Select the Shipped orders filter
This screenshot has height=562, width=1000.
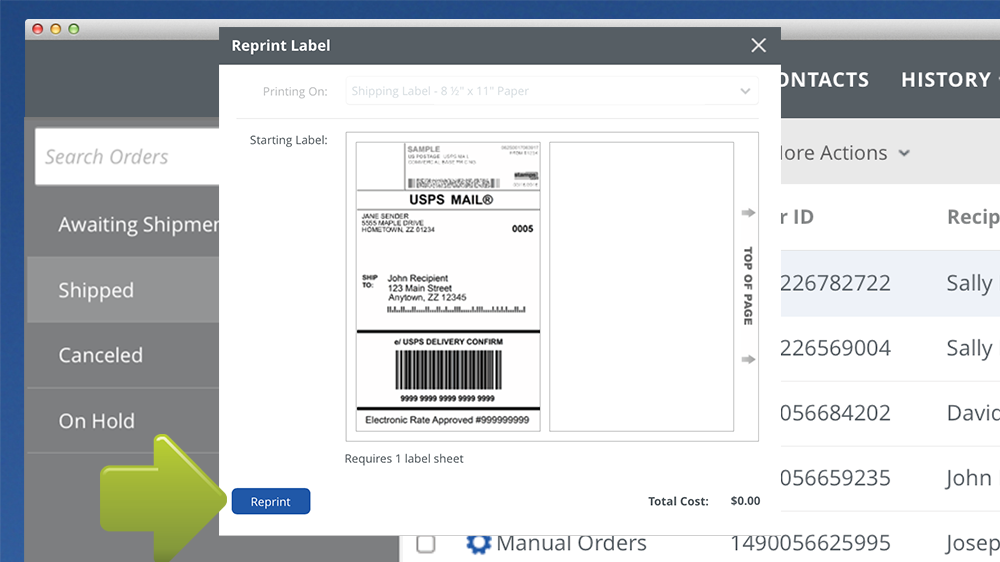pyautogui.click(x=96, y=290)
